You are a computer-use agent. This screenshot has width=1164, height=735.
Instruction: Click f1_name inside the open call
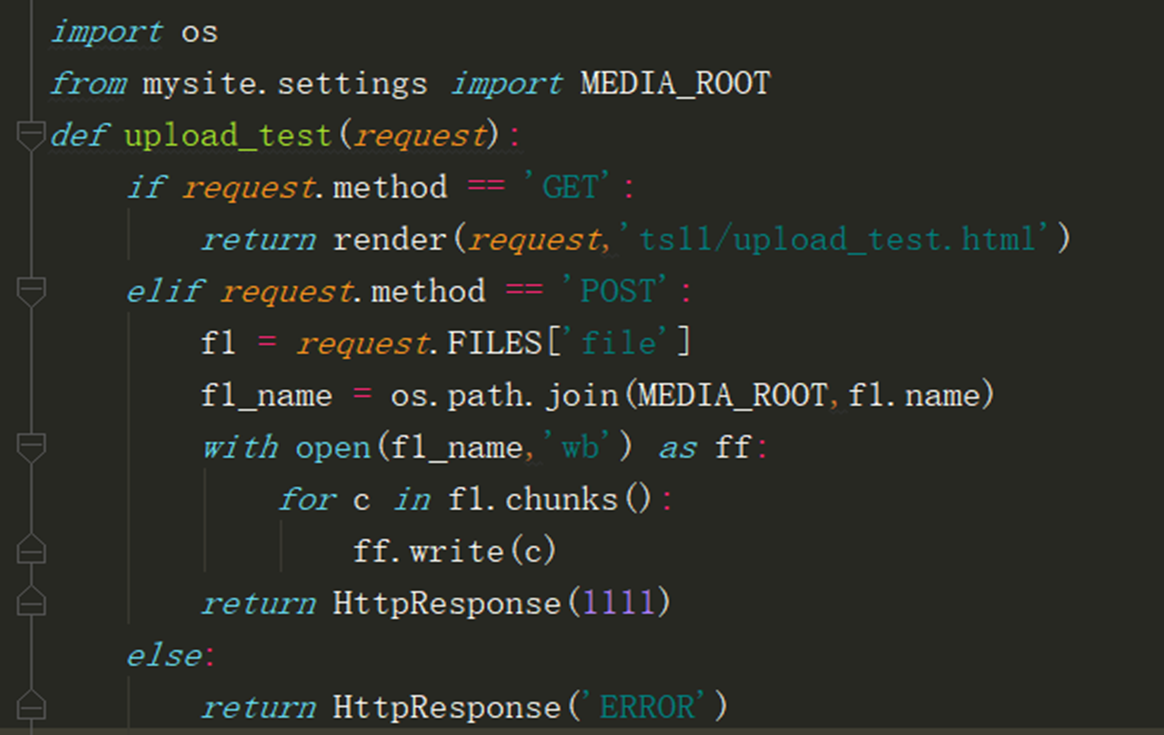pyautogui.click(x=456, y=448)
